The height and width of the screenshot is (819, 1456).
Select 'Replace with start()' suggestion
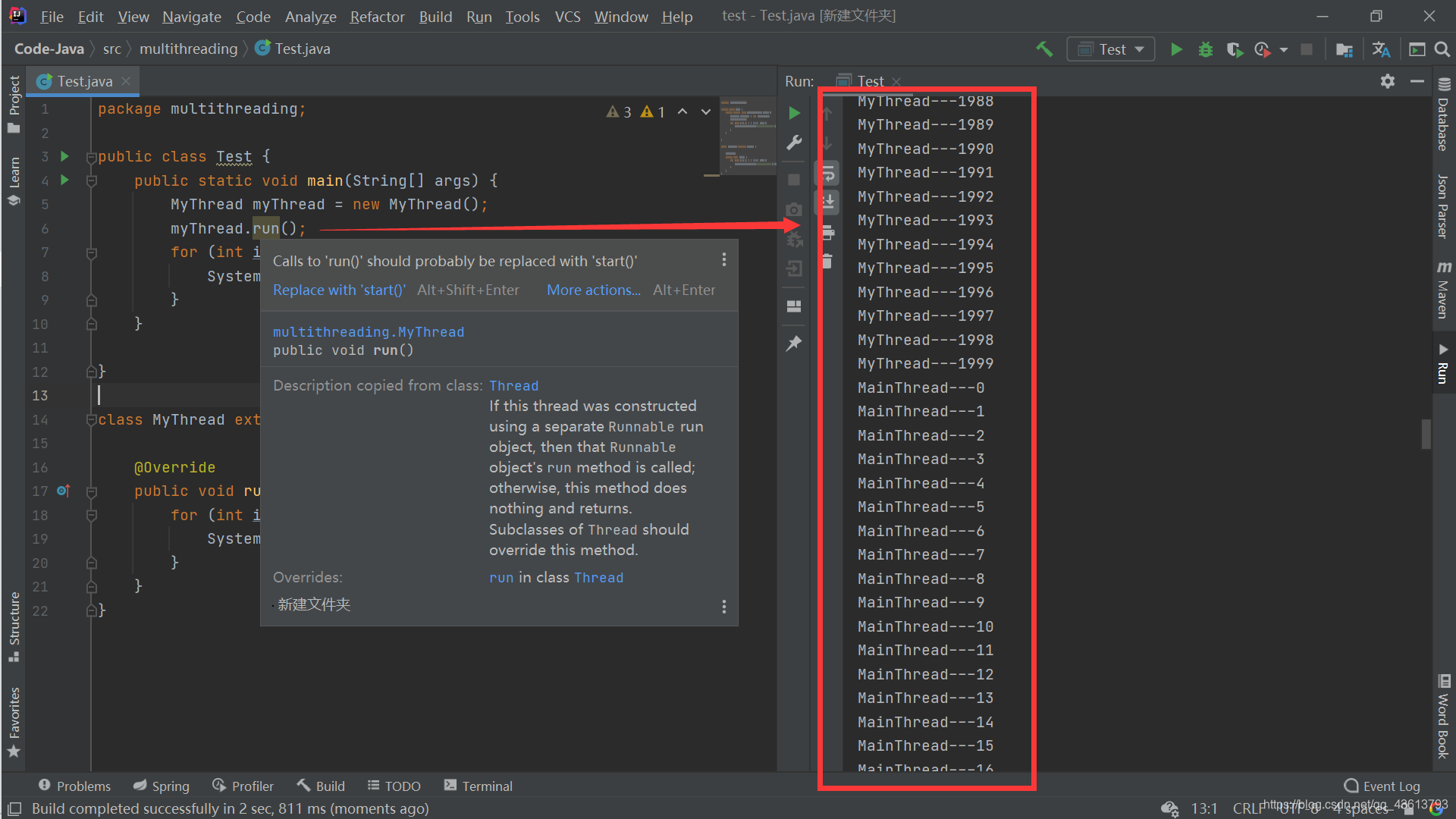[338, 289]
